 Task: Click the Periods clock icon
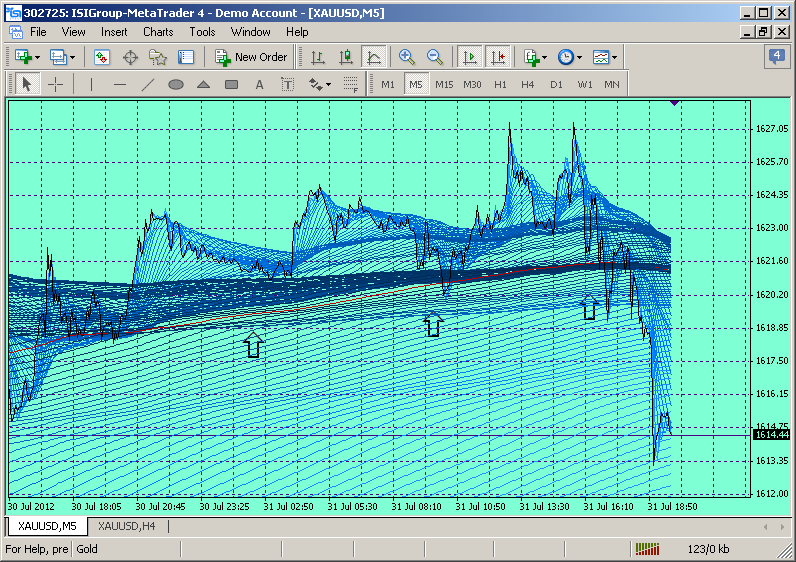[x=566, y=57]
